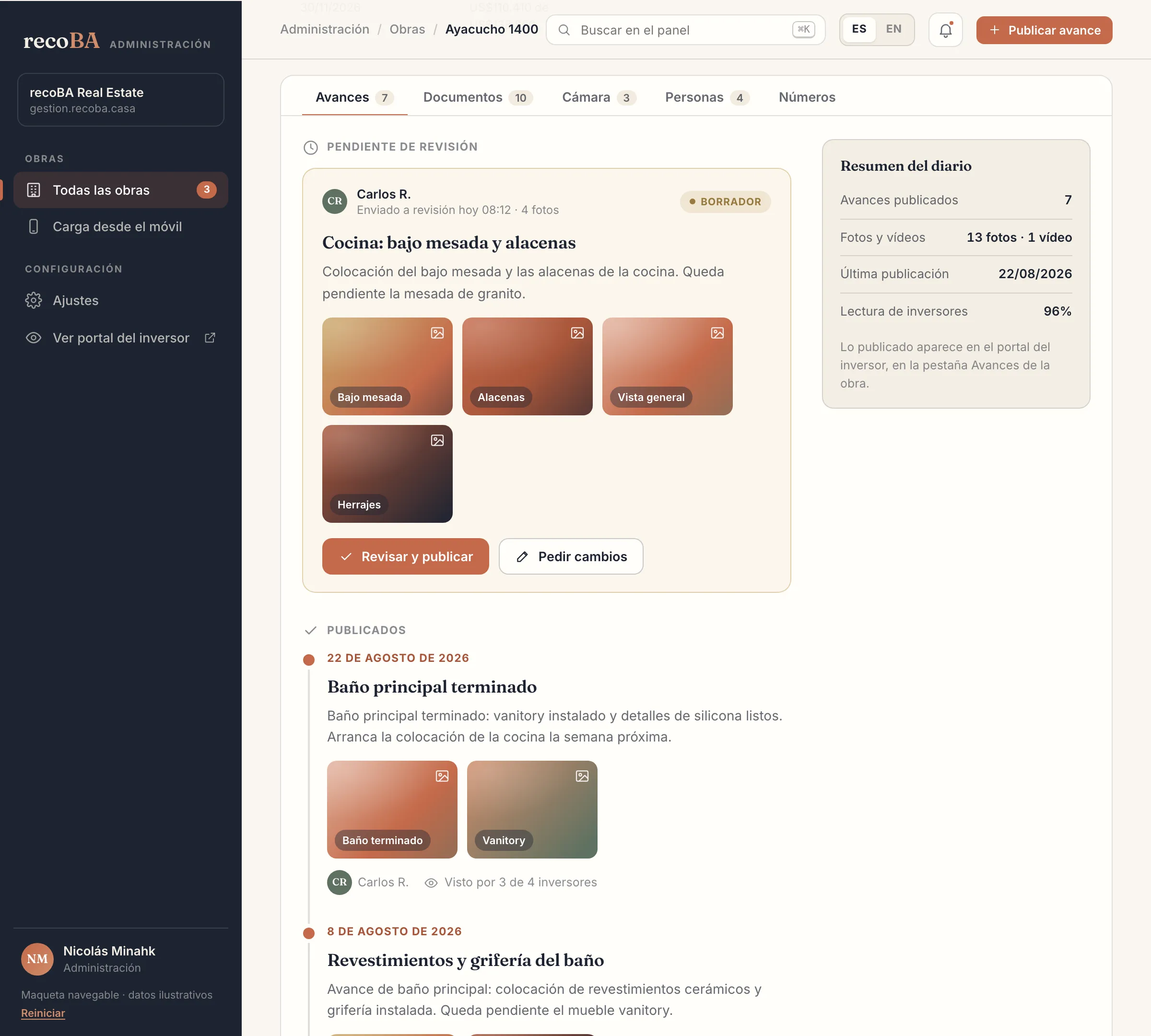Click the BORRADOR status badge
The height and width of the screenshot is (1036, 1151).
725,201
